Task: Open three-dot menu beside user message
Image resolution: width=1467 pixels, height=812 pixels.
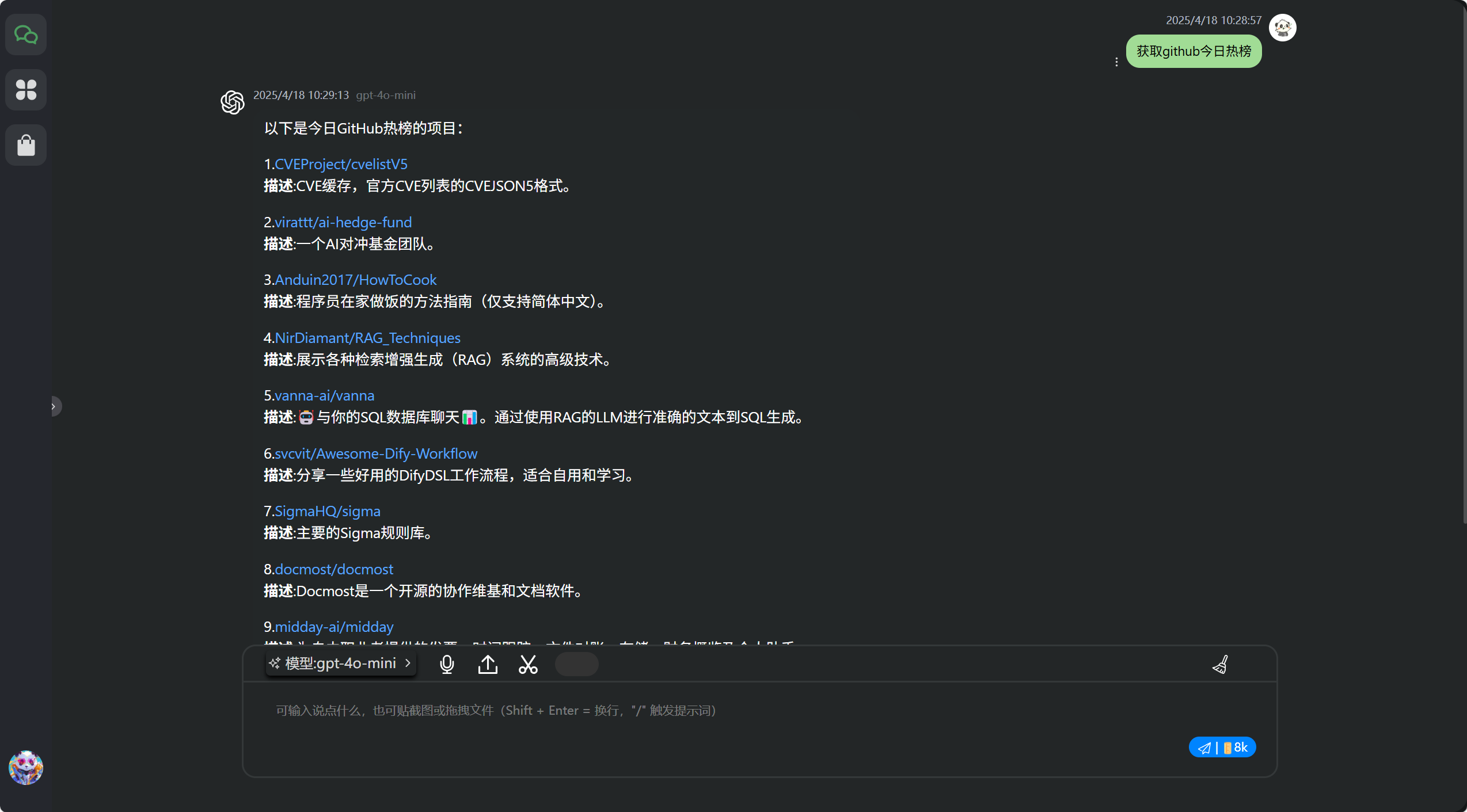Action: pyautogui.click(x=1116, y=62)
